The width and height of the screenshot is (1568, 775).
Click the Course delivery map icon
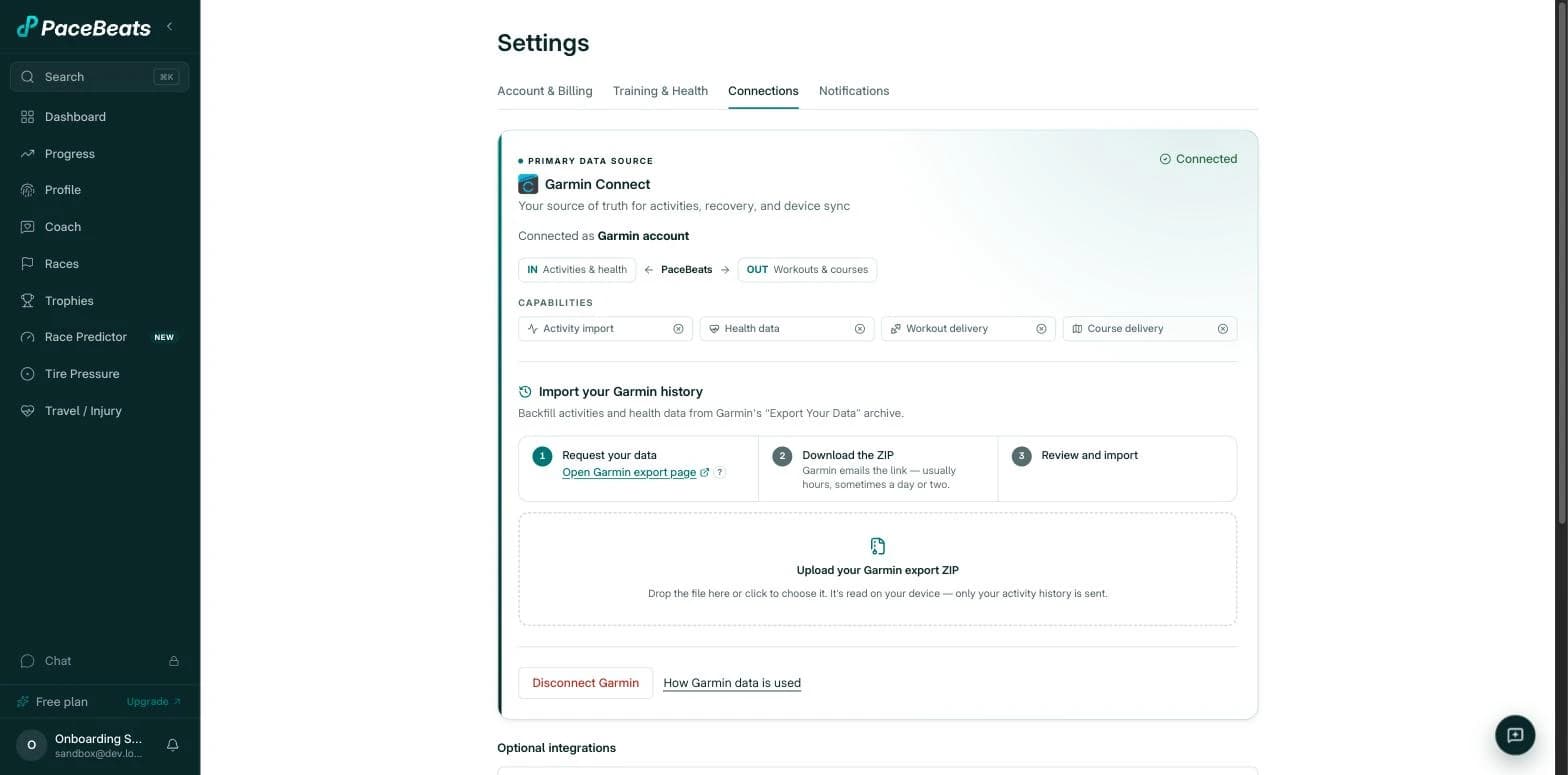[1077, 329]
